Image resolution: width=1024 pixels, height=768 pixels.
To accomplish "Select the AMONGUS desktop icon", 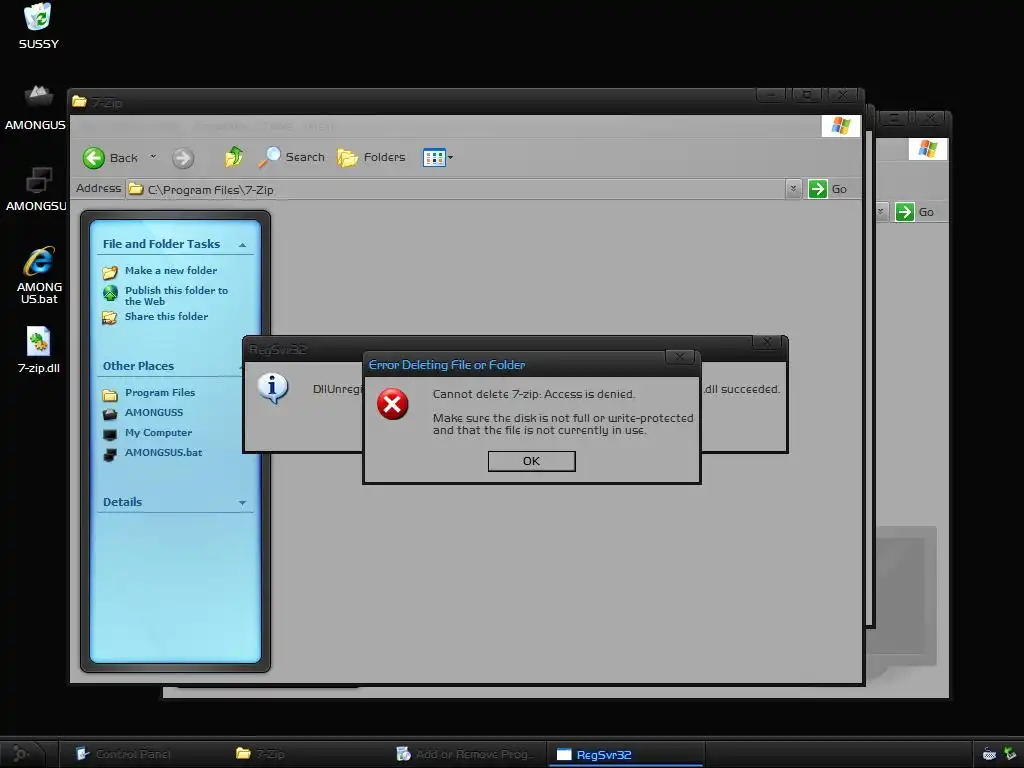I will coord(37,108).
